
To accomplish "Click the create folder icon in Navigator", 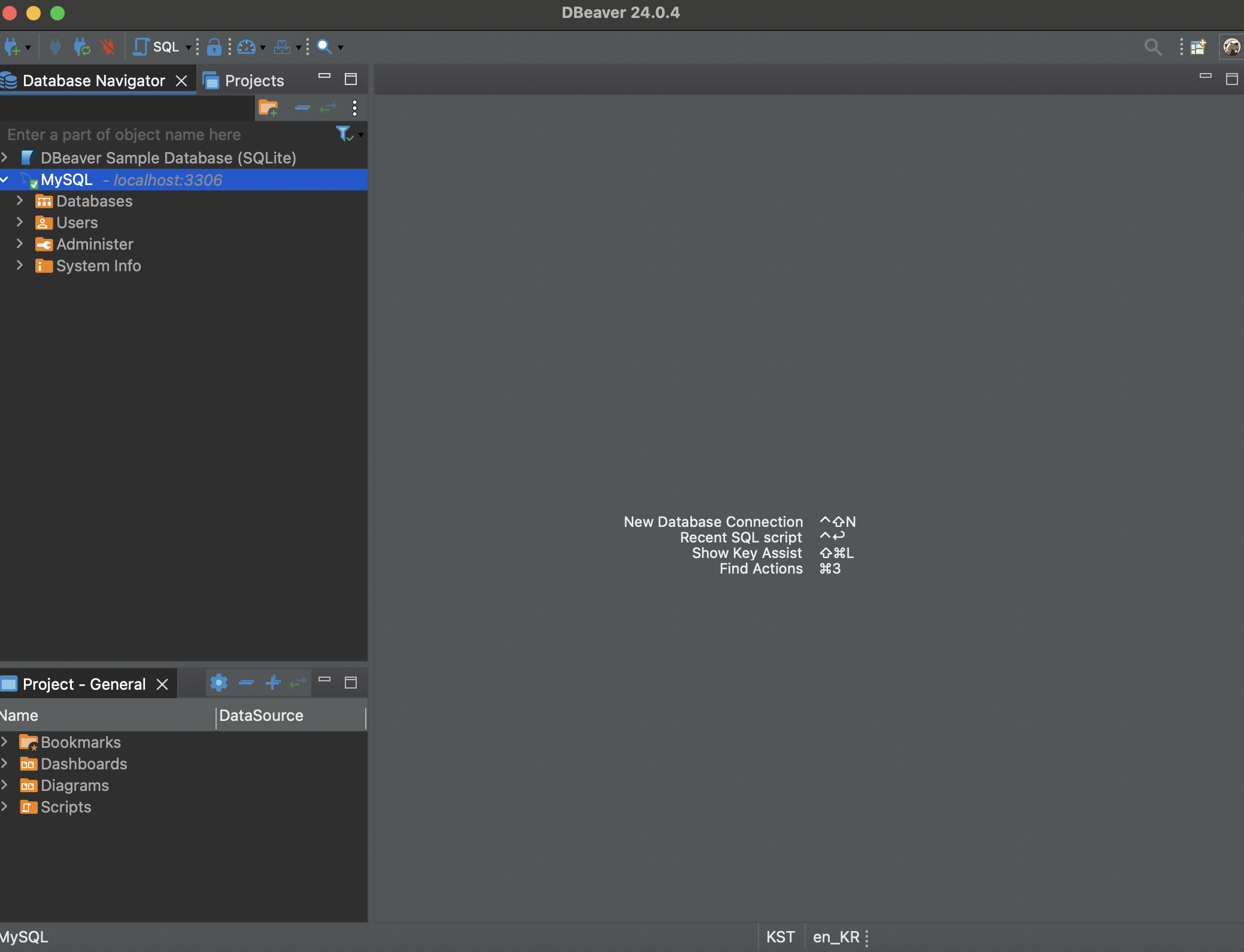I will click(268, 108).
